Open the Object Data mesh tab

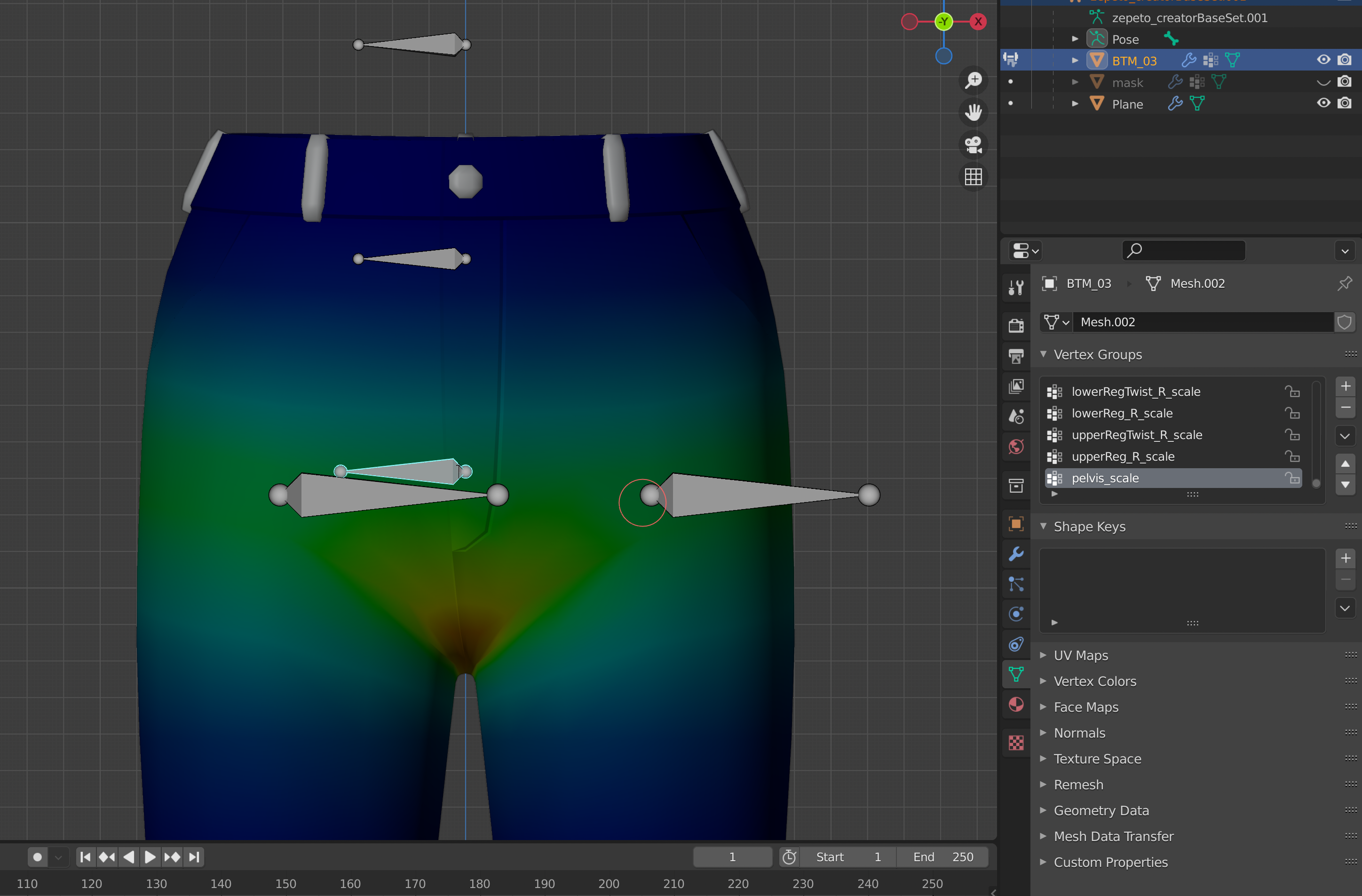pos(1016,674)
